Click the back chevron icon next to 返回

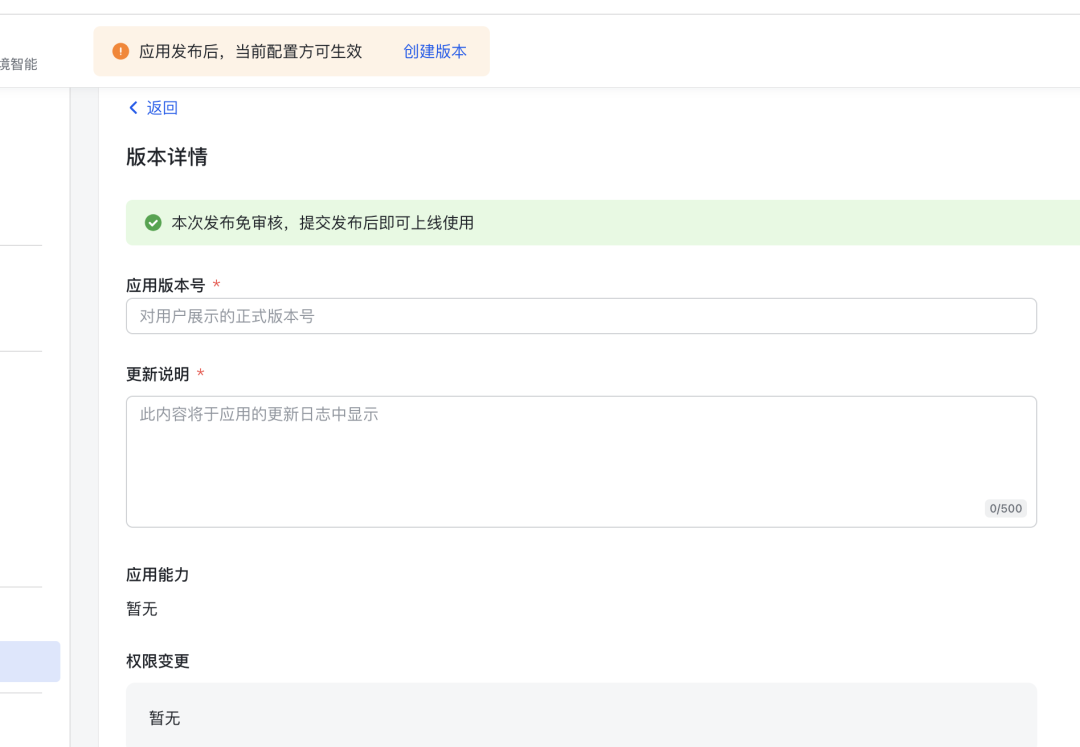click(133, 107)
